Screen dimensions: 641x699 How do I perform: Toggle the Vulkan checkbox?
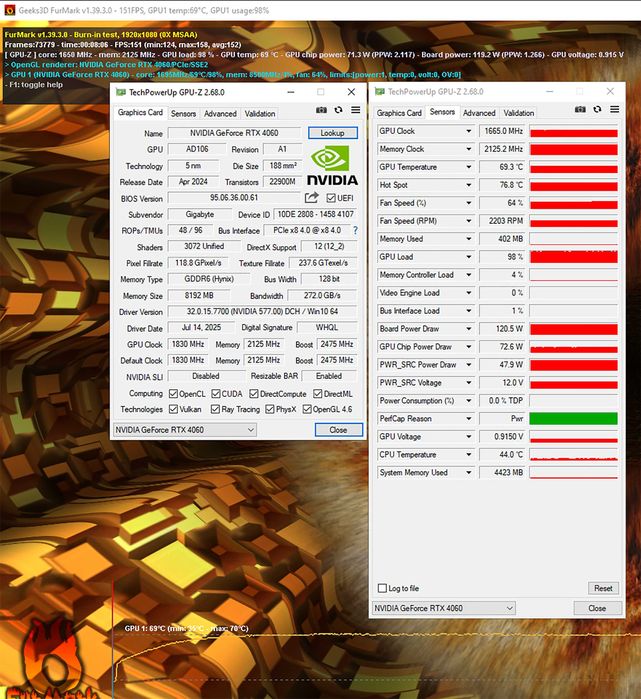(173, 409)
